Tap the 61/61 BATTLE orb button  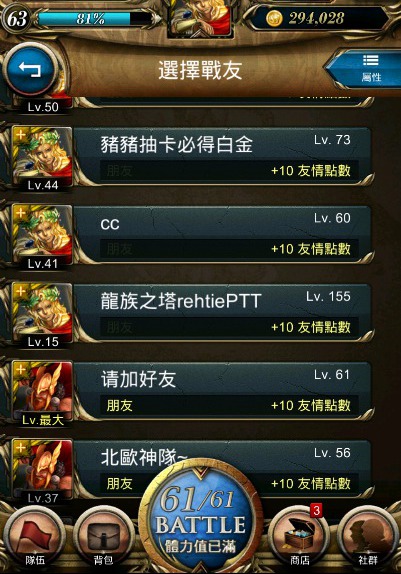click(x=200, y=516)
